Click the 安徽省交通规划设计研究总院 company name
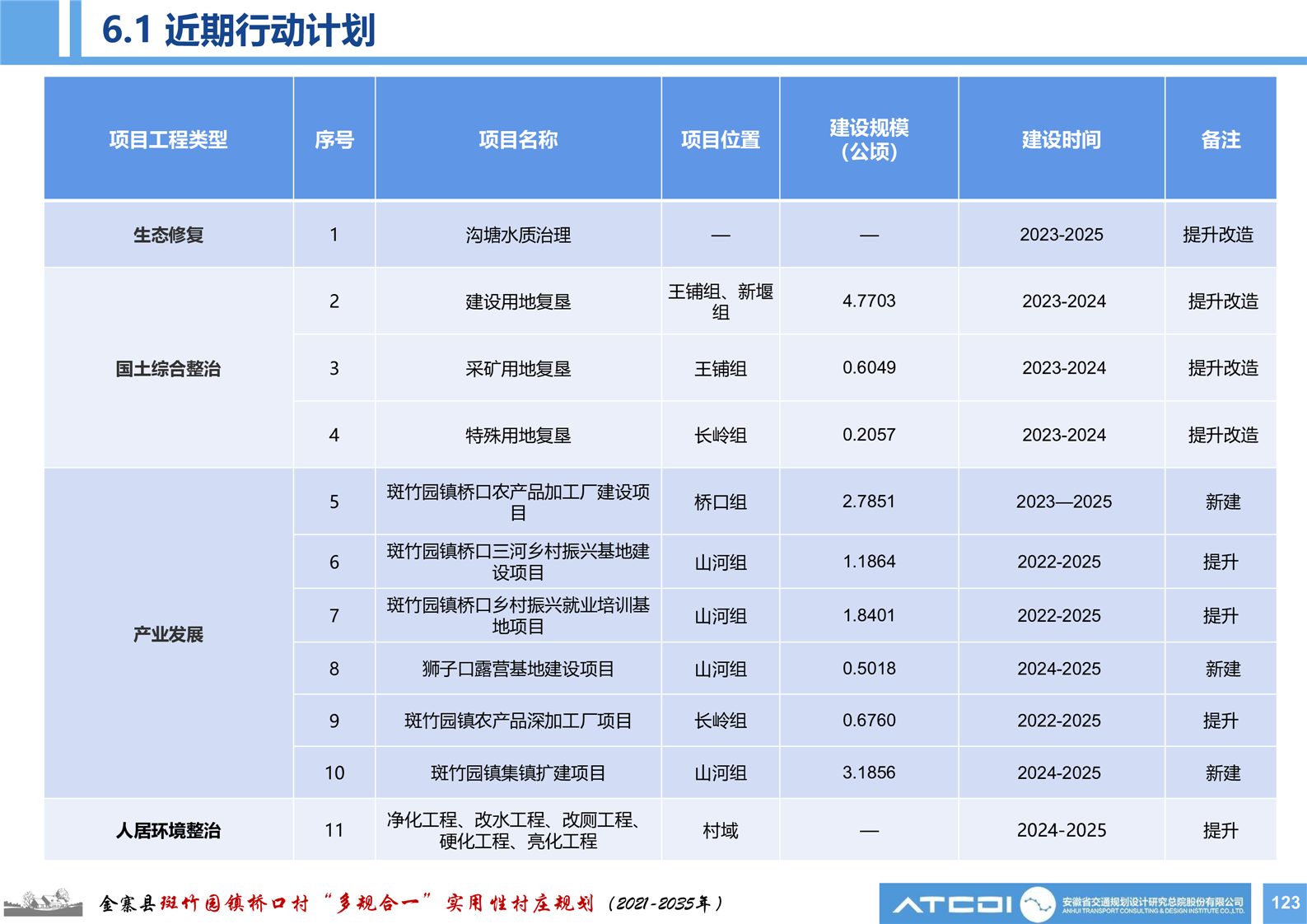 tap(1152, 902)
